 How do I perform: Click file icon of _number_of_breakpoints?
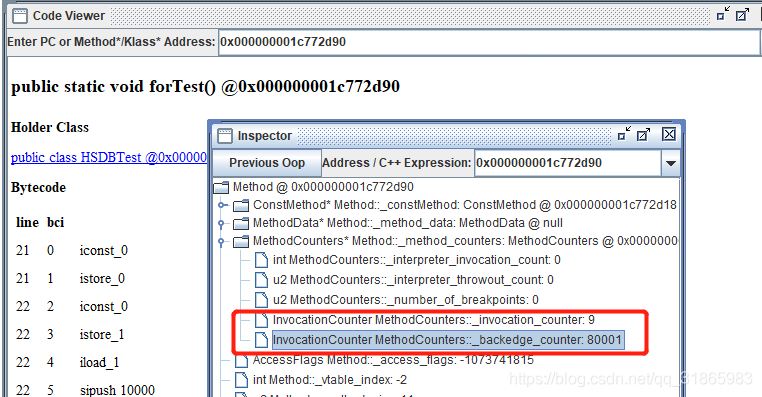click(x=261, y=300)
